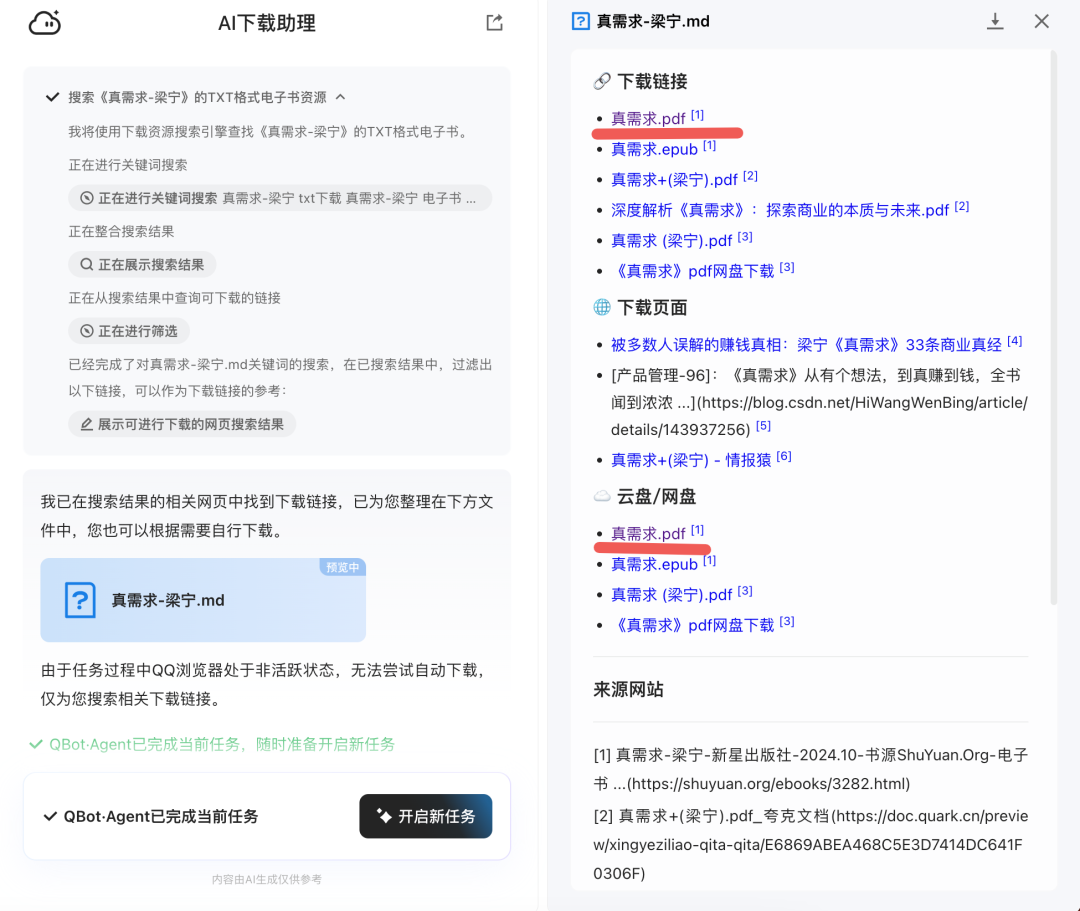The height and width of the screenshot is (911, 1080).
Task: Open 《真需求》pdf网盘下载 link under 云盘/网盘
Action: pos(693,625)
